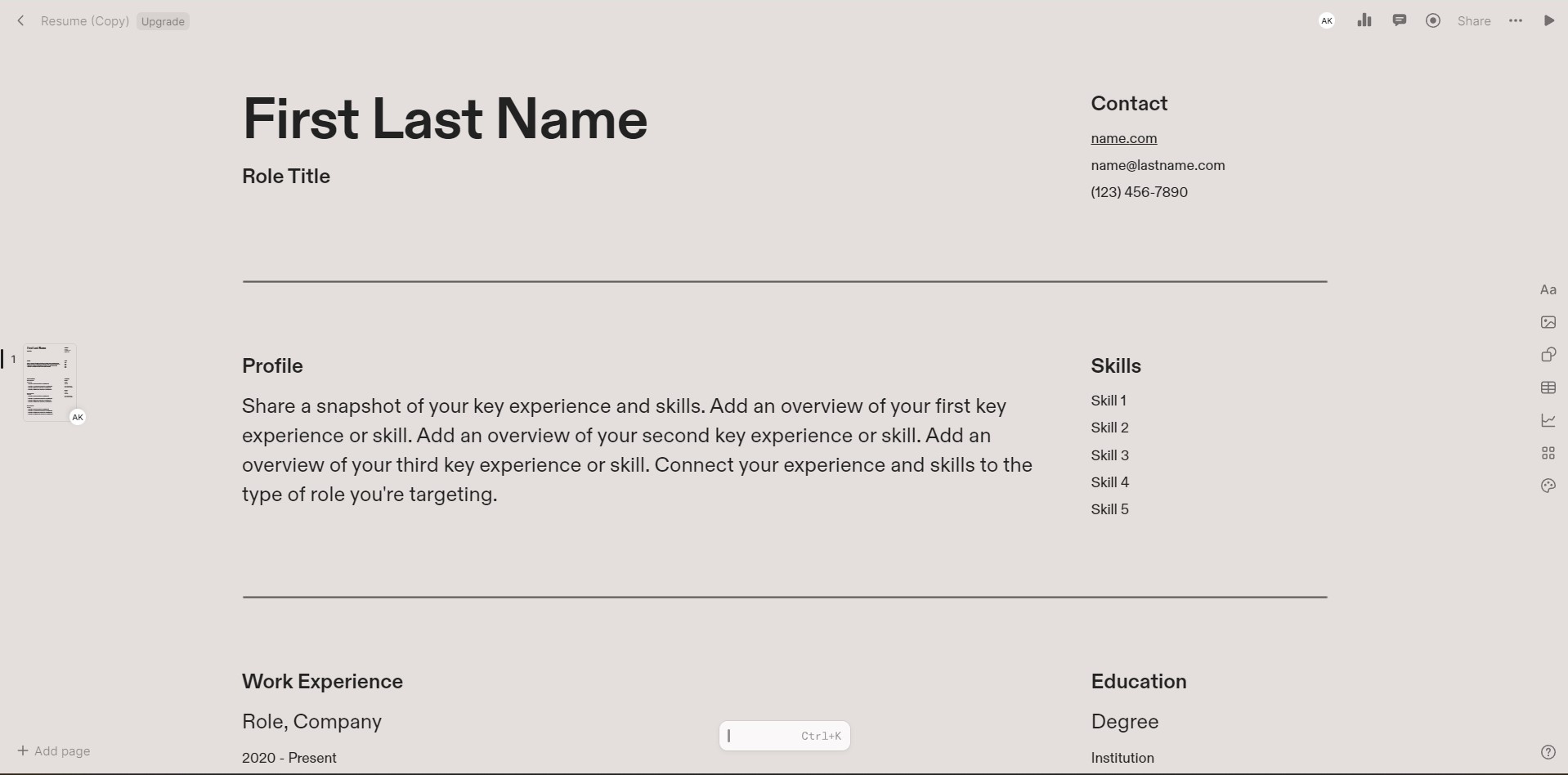The height and width of the screenshot is (775, 1568).
Task: Open the help question mark icon
Action: coord(1548,752)
